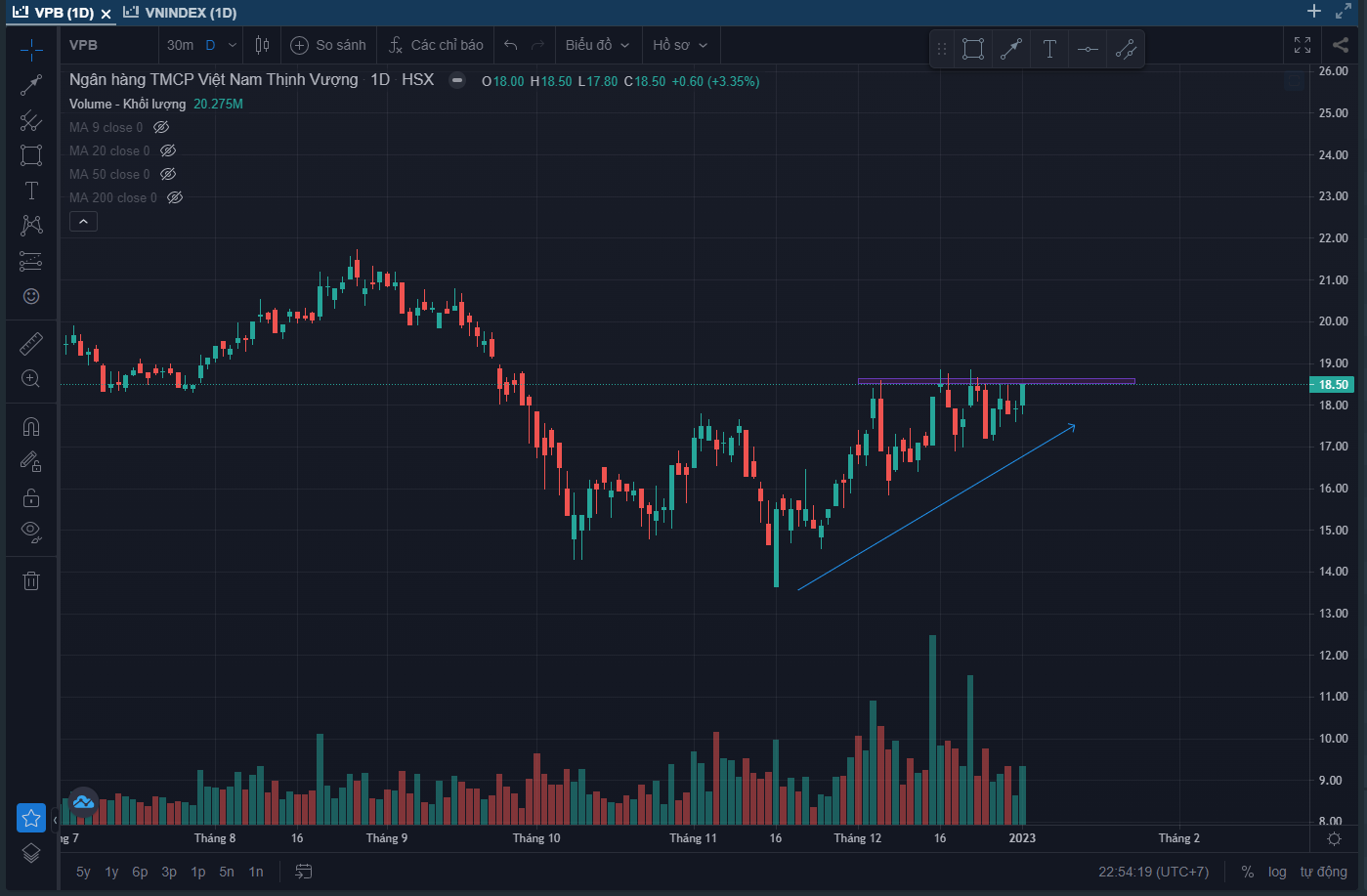Click the trash icon to remove drawings

[31, 581]
